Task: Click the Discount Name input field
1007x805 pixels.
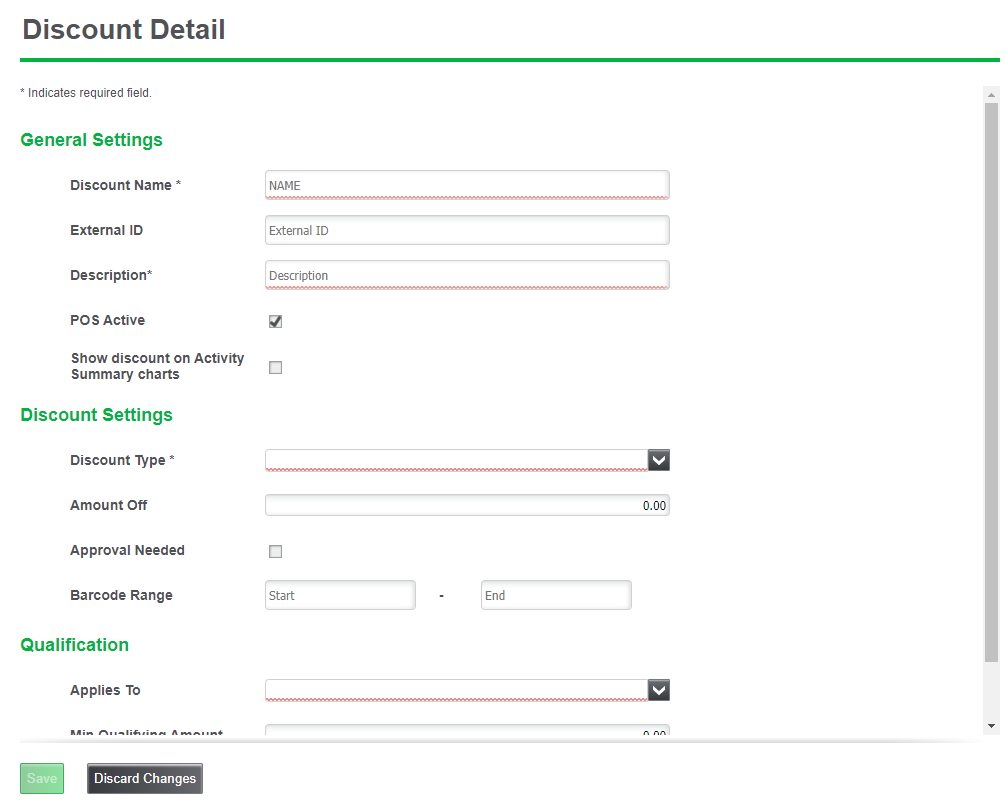Action: (x=466, y=185)
